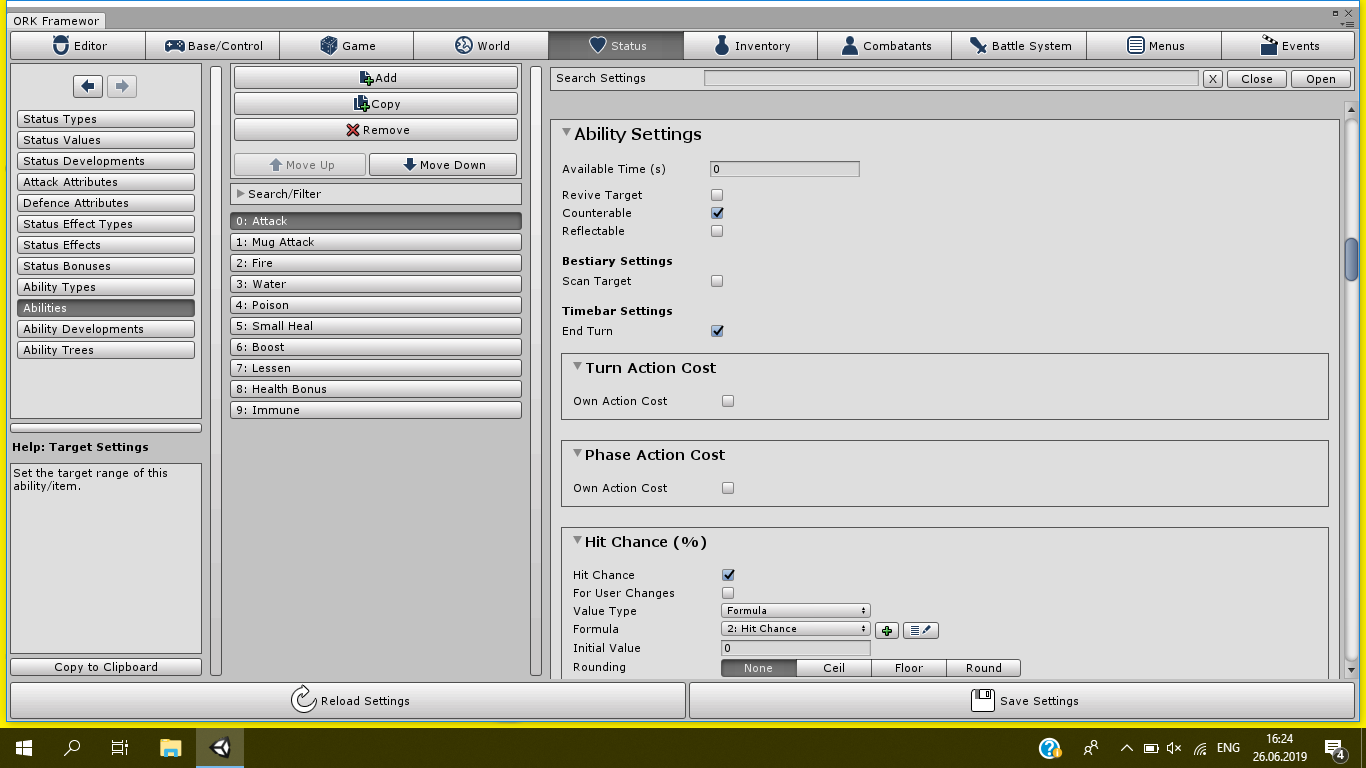The width and height of the screenshot is (1366, 768).
Task: Open the Editor tab
Action: [78, 46]
